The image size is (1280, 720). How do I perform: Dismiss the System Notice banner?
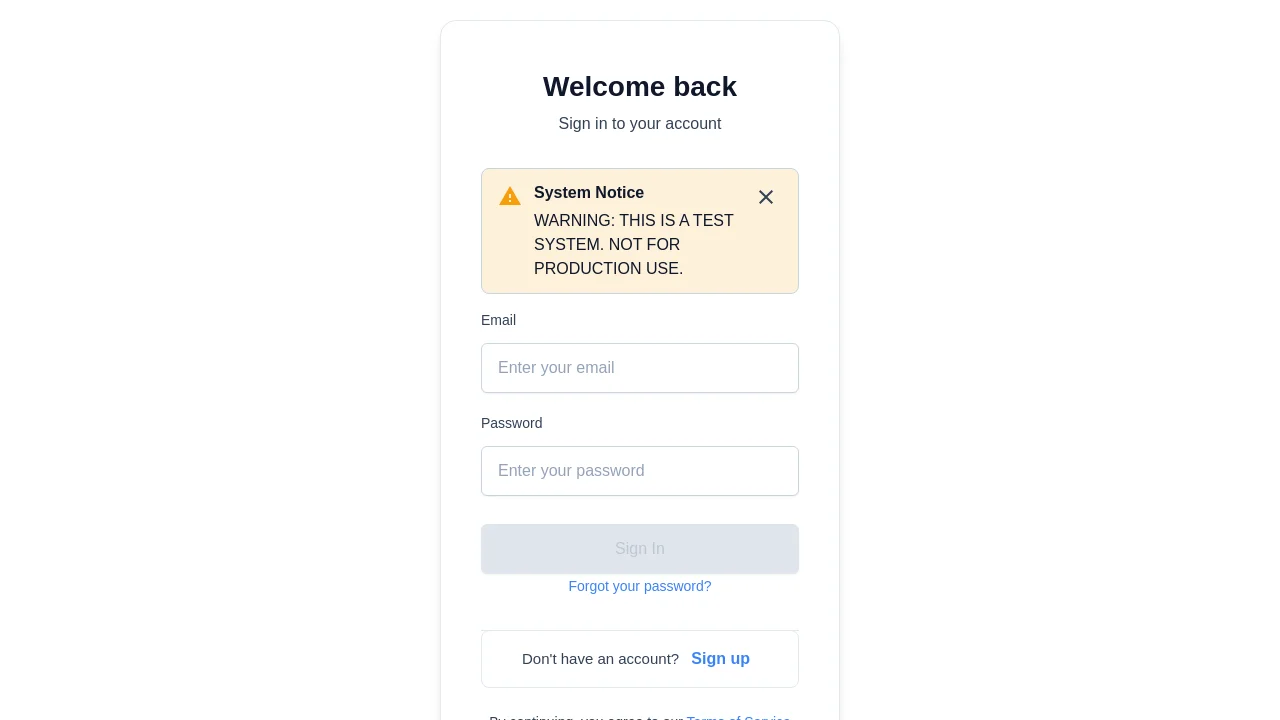click(x=766, y=197)
